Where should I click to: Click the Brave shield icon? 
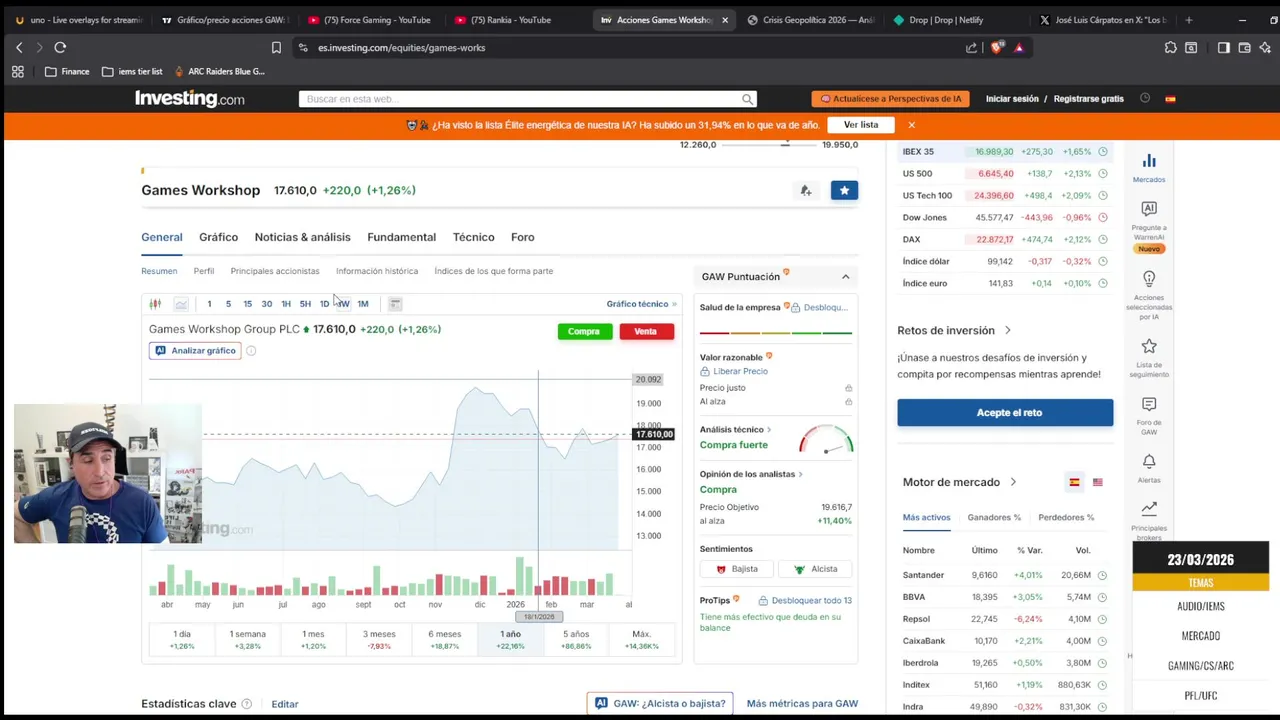pos(996,47)
